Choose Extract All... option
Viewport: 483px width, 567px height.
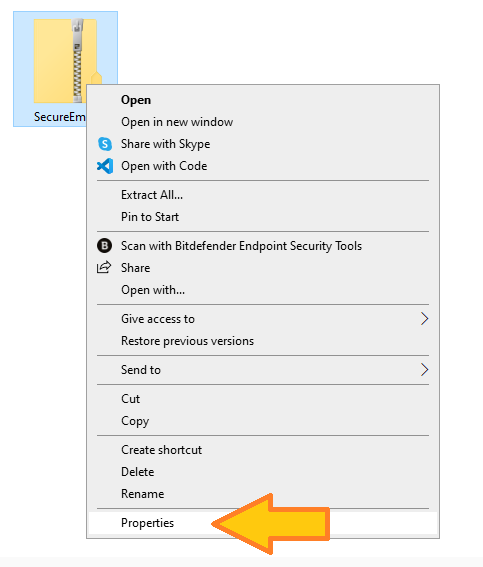tap(152, 195)
